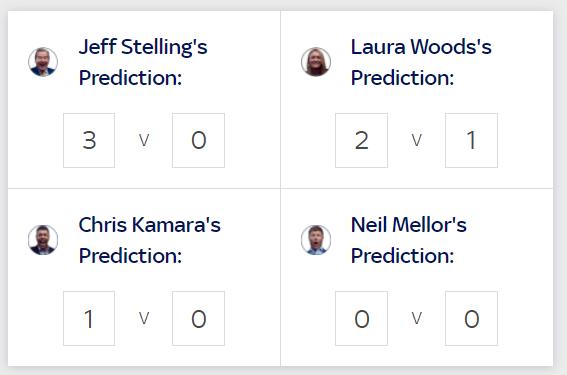This screenshot has width=567, height=375.
Task: Select Jeff Stelling's away score box showing 0
Action: [199, 140]
